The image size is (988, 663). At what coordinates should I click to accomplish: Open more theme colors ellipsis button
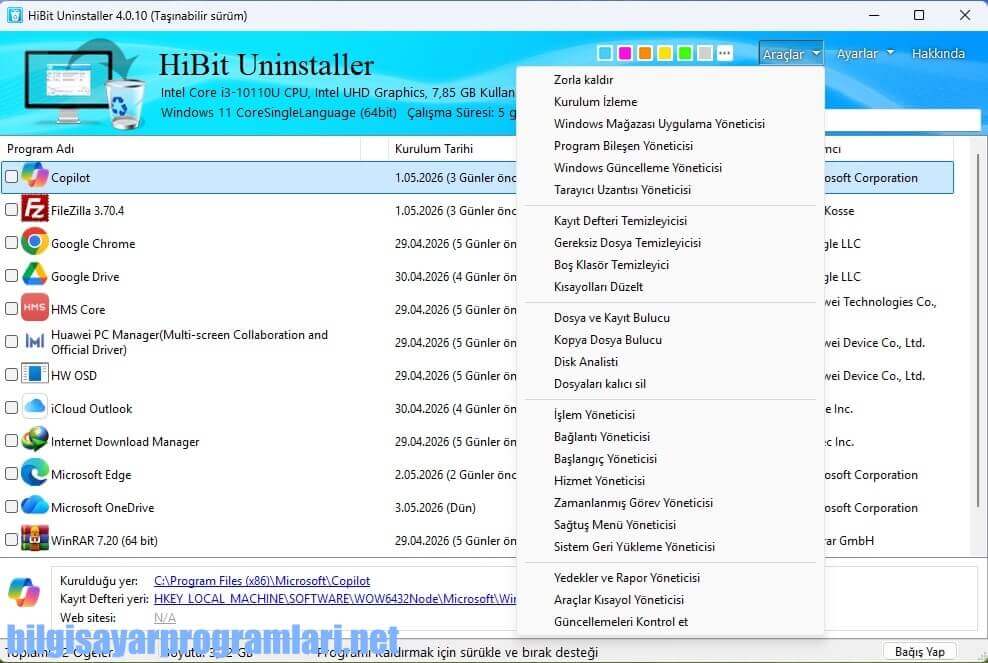point(725,53)
